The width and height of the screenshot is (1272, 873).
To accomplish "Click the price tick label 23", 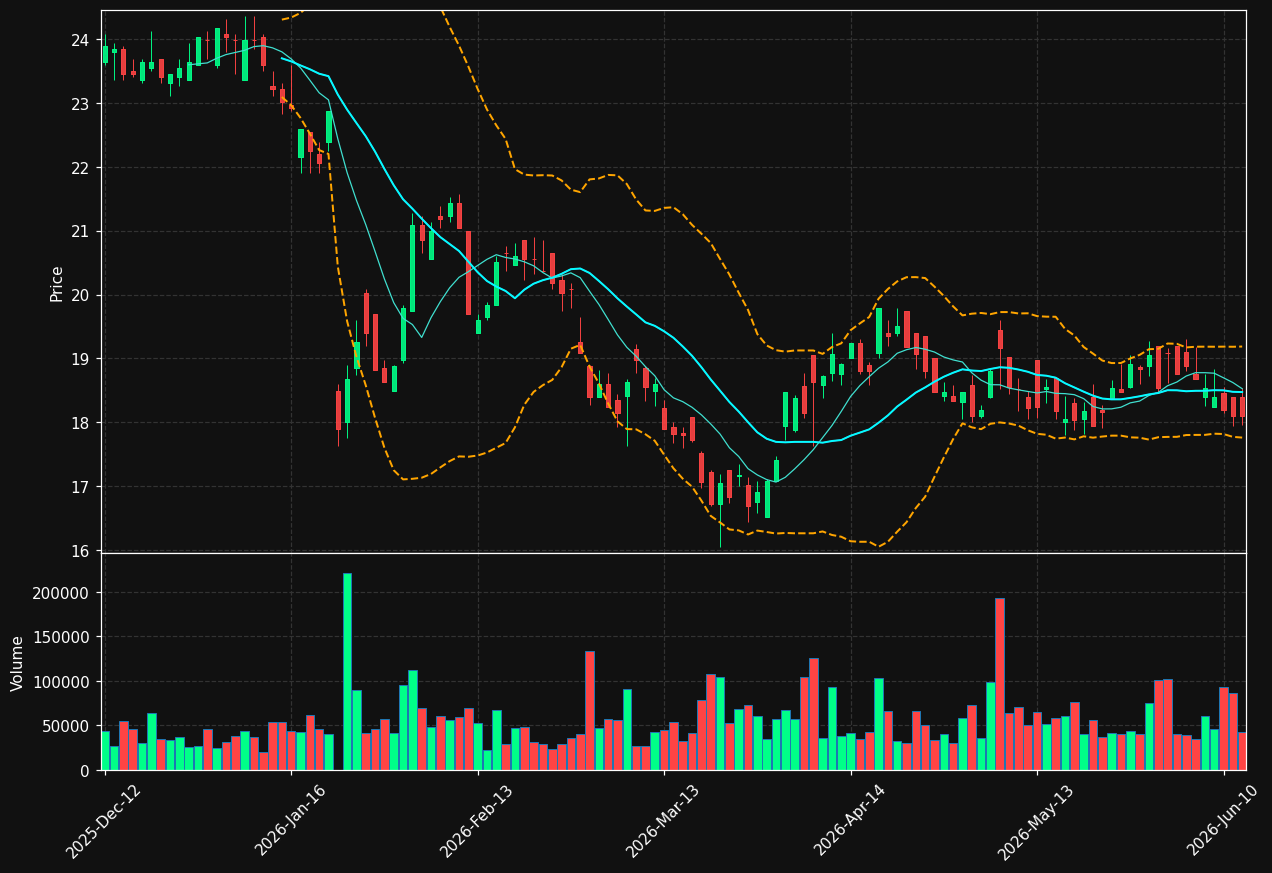I will tap(81, 104).
